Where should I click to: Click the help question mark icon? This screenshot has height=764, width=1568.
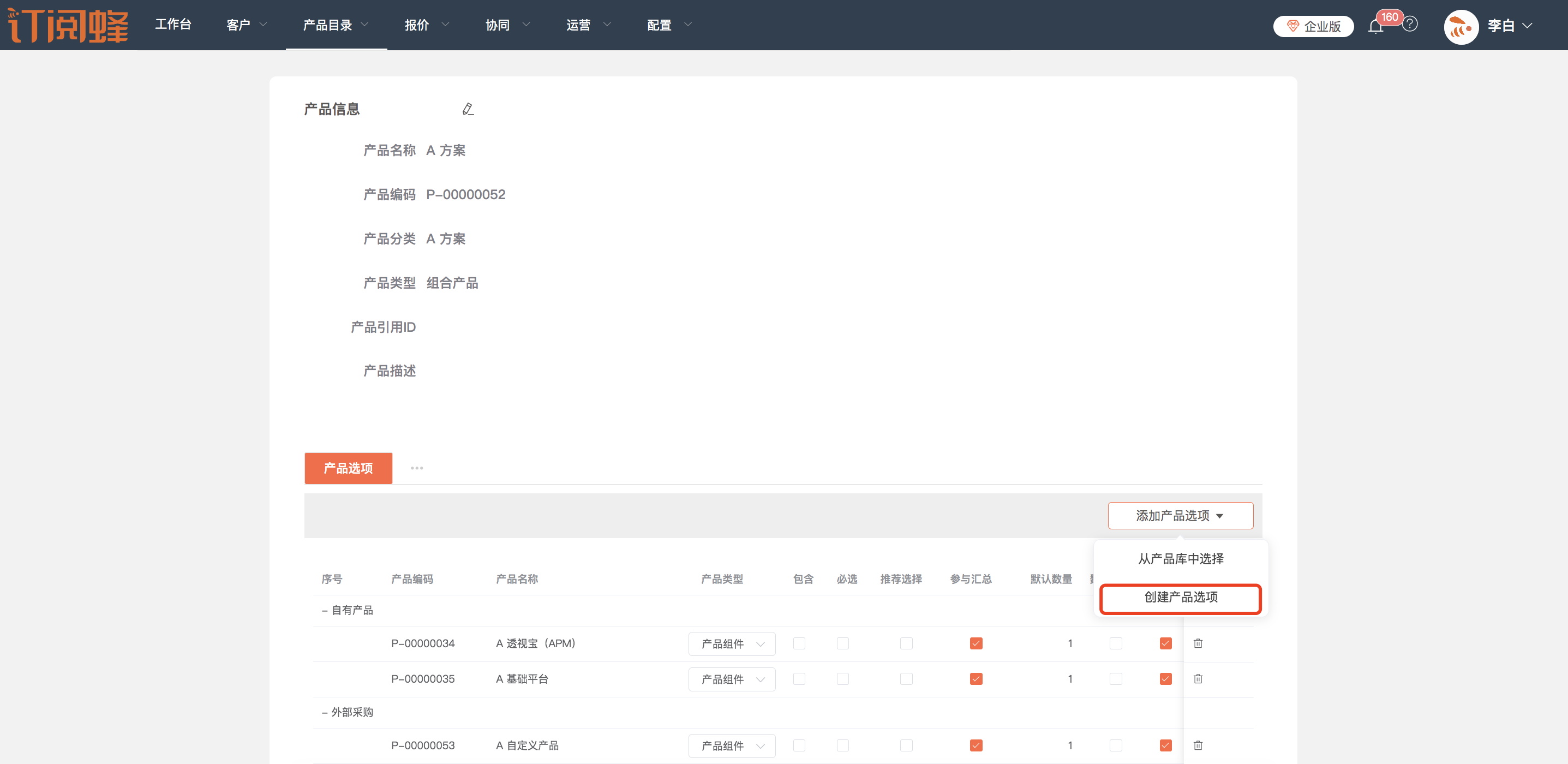click(x=1410, y=25)
